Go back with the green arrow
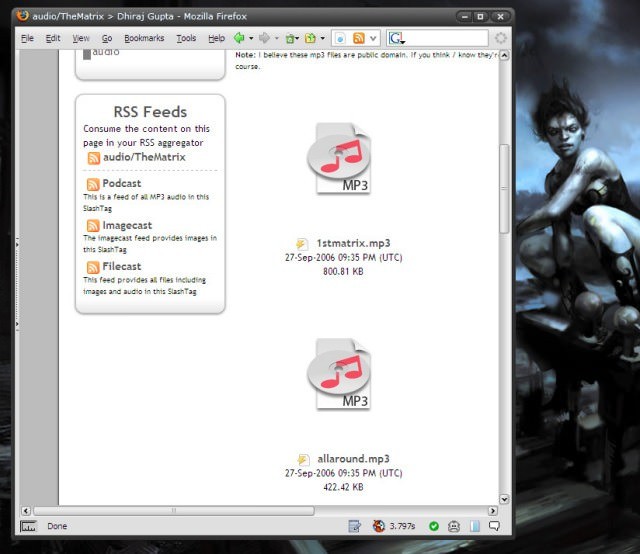 (x=239, y=38)
